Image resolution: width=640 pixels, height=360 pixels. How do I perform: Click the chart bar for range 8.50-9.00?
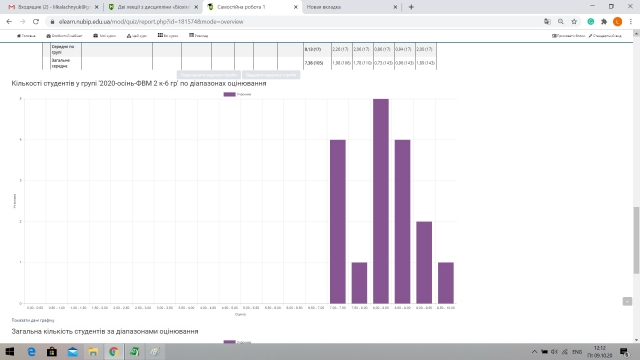402,222
